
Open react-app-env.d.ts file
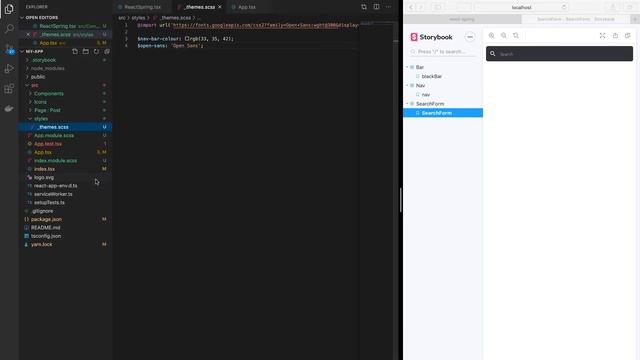(55, 186)
